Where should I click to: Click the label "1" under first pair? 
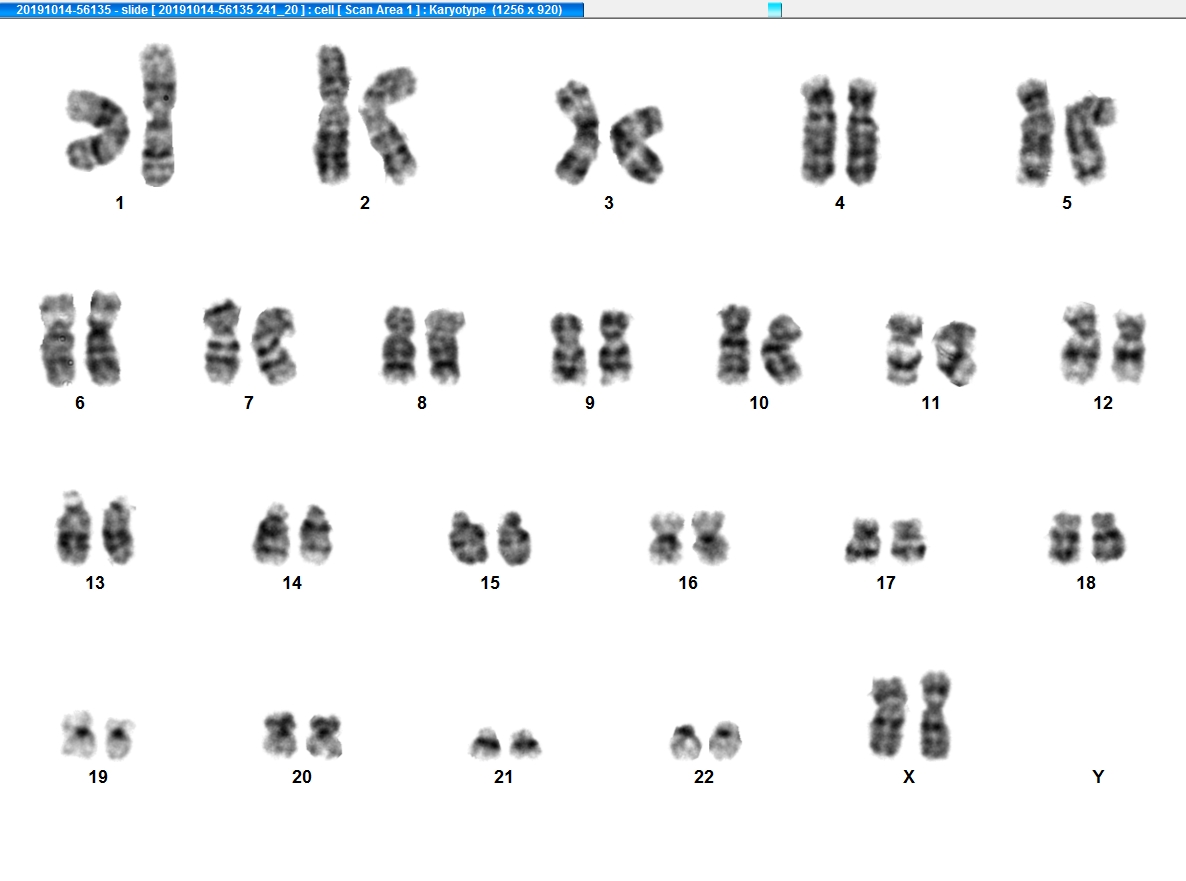[x=120, y=203]
